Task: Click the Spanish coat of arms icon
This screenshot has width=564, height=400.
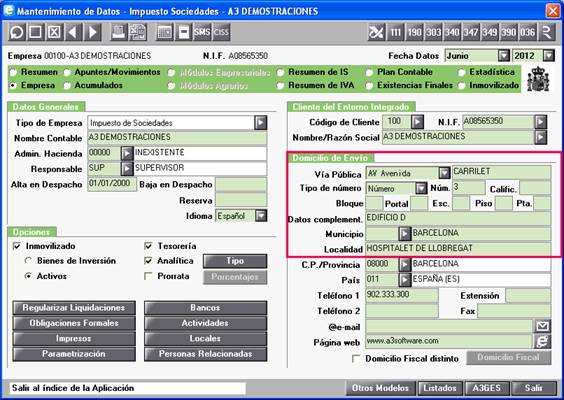Action: click(538, 79)
